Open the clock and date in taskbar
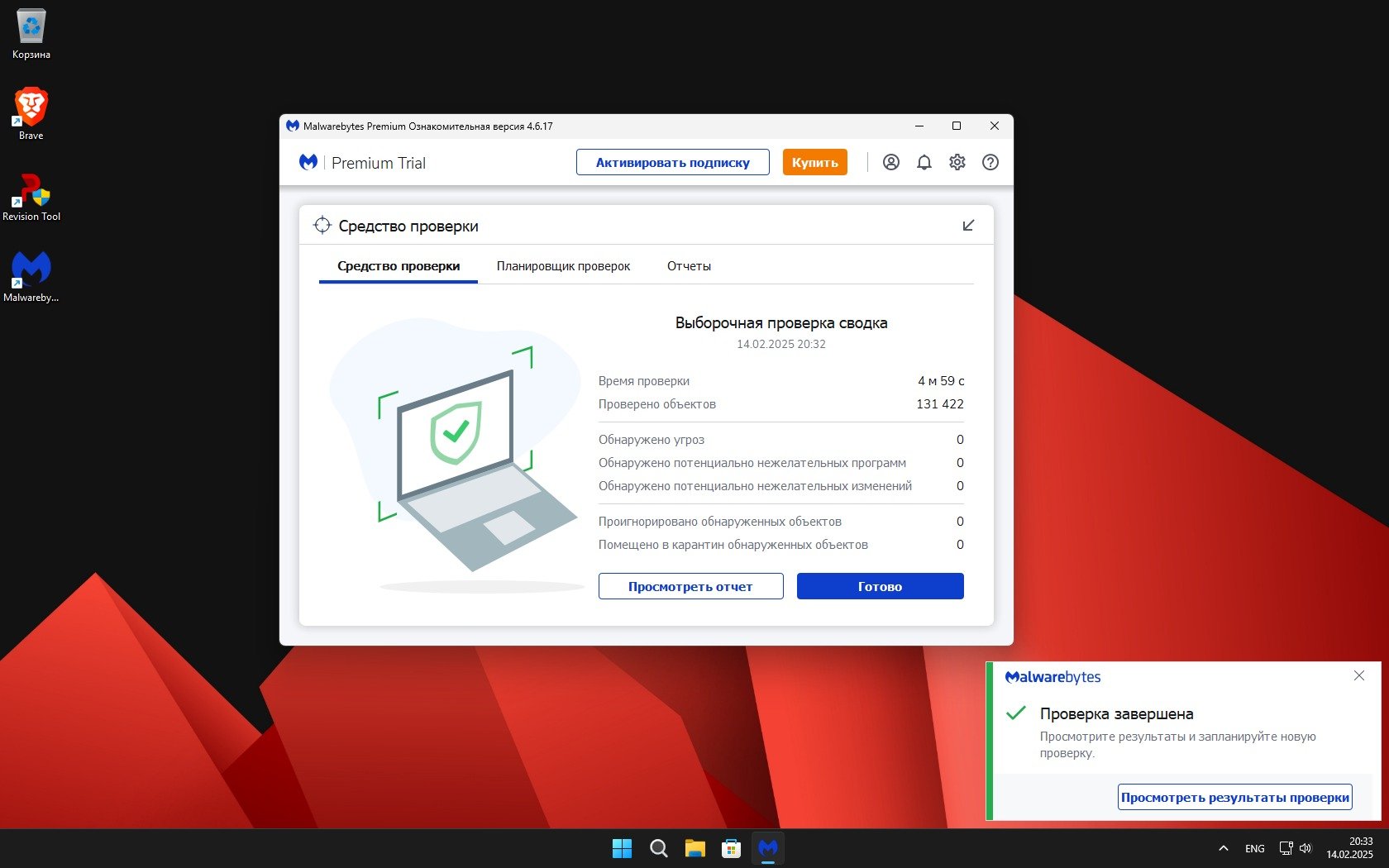Image resolution: width=1389 pixels, height=868 pixels. tap(1349, 848)
